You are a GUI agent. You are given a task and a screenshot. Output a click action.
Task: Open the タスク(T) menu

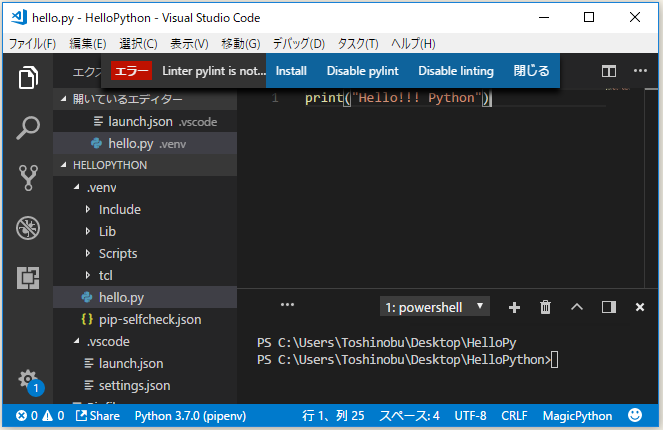click(x=358, y=43)
